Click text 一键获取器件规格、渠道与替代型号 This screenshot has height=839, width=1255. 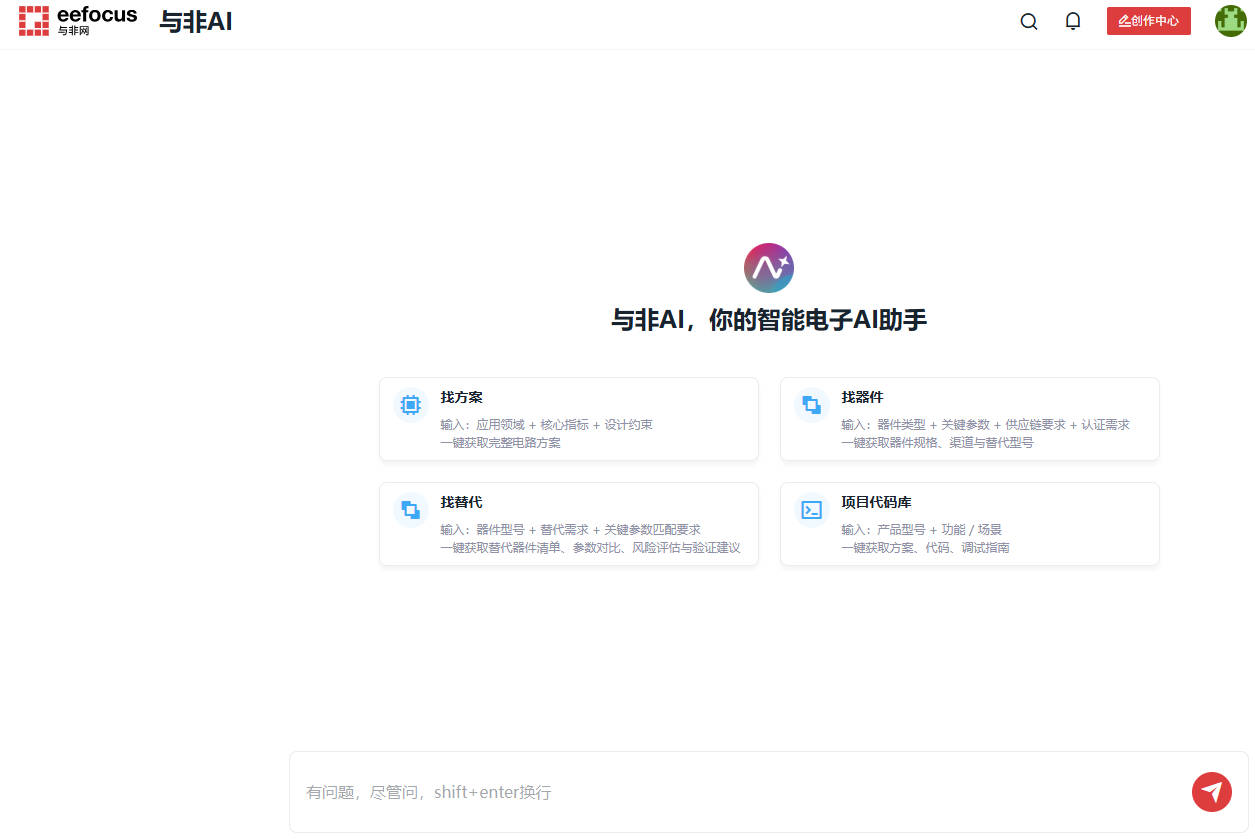coord(938,442)
